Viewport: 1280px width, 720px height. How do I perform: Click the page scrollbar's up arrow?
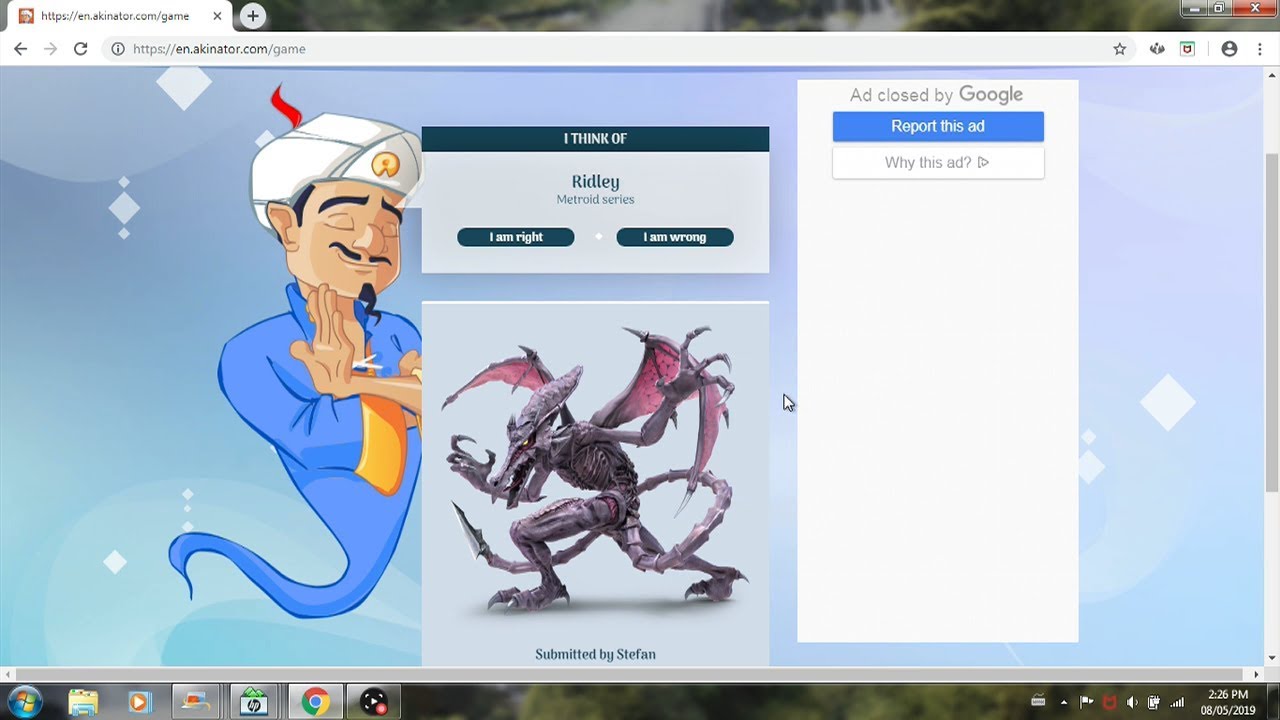pos(1272,77)
